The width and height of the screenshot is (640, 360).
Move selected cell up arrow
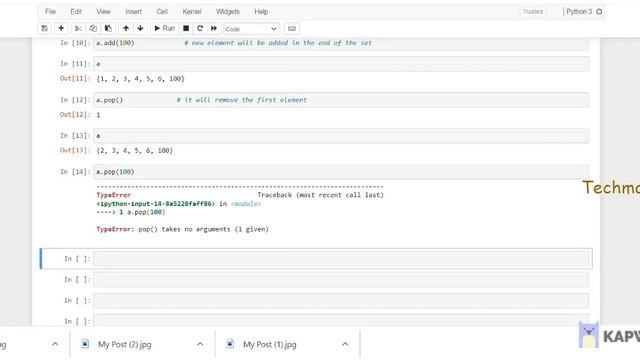[126, 29]
